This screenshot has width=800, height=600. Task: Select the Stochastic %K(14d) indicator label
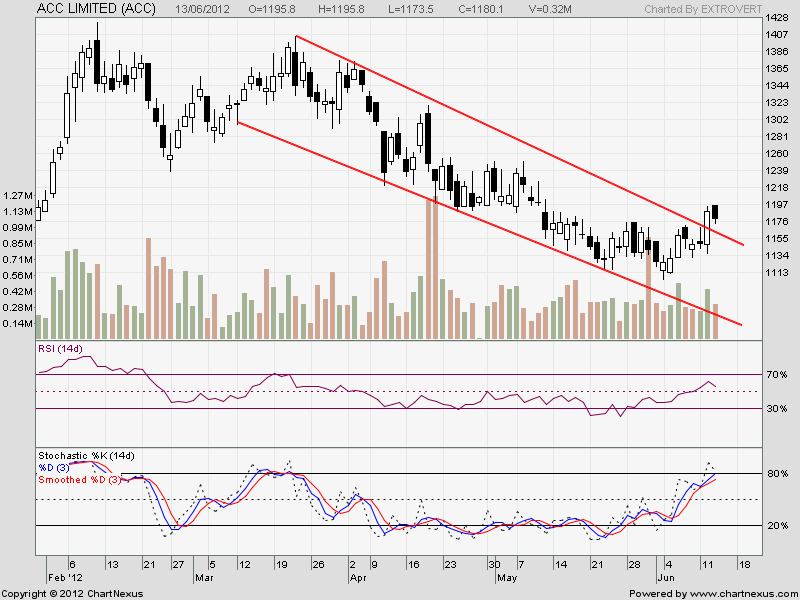pyautogui.click(x=85, y=456)
